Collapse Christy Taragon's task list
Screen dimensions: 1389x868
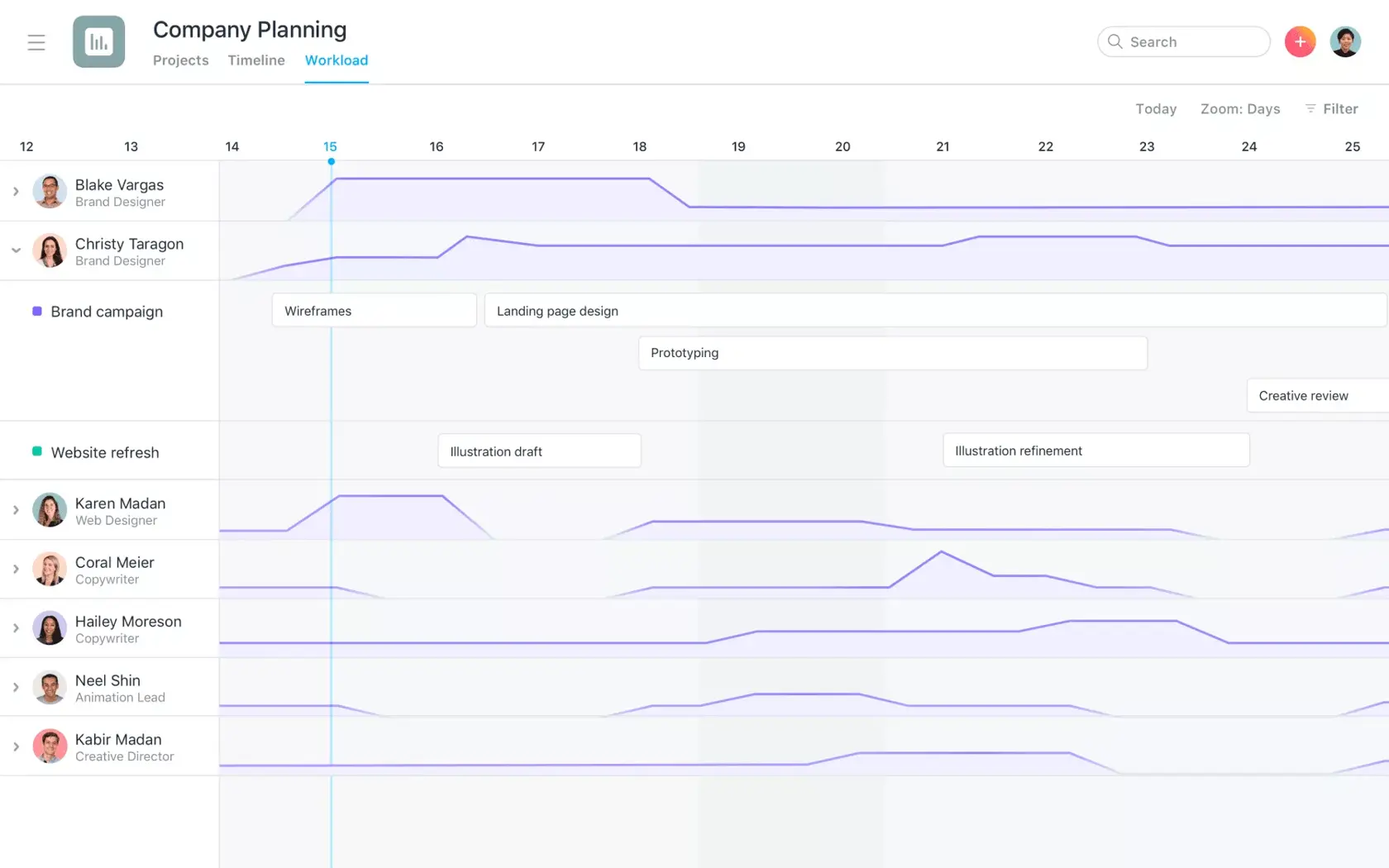(x=15, y=250)
